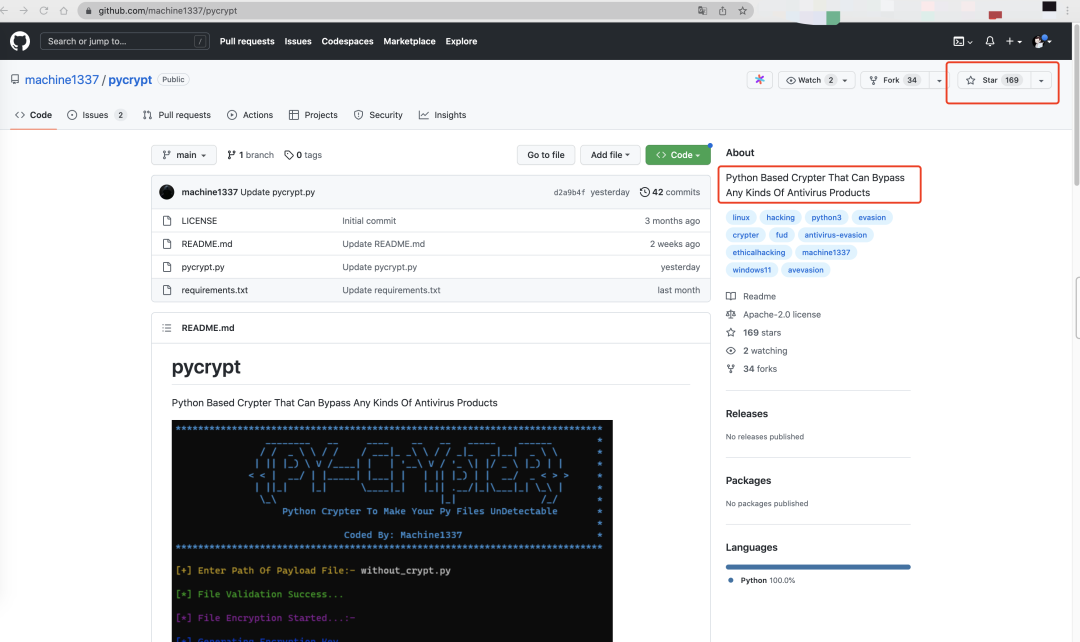Viewport: 1080px width, 642px height.
Task: Star the pycrypt repository
Action: (x=994, y=80)
